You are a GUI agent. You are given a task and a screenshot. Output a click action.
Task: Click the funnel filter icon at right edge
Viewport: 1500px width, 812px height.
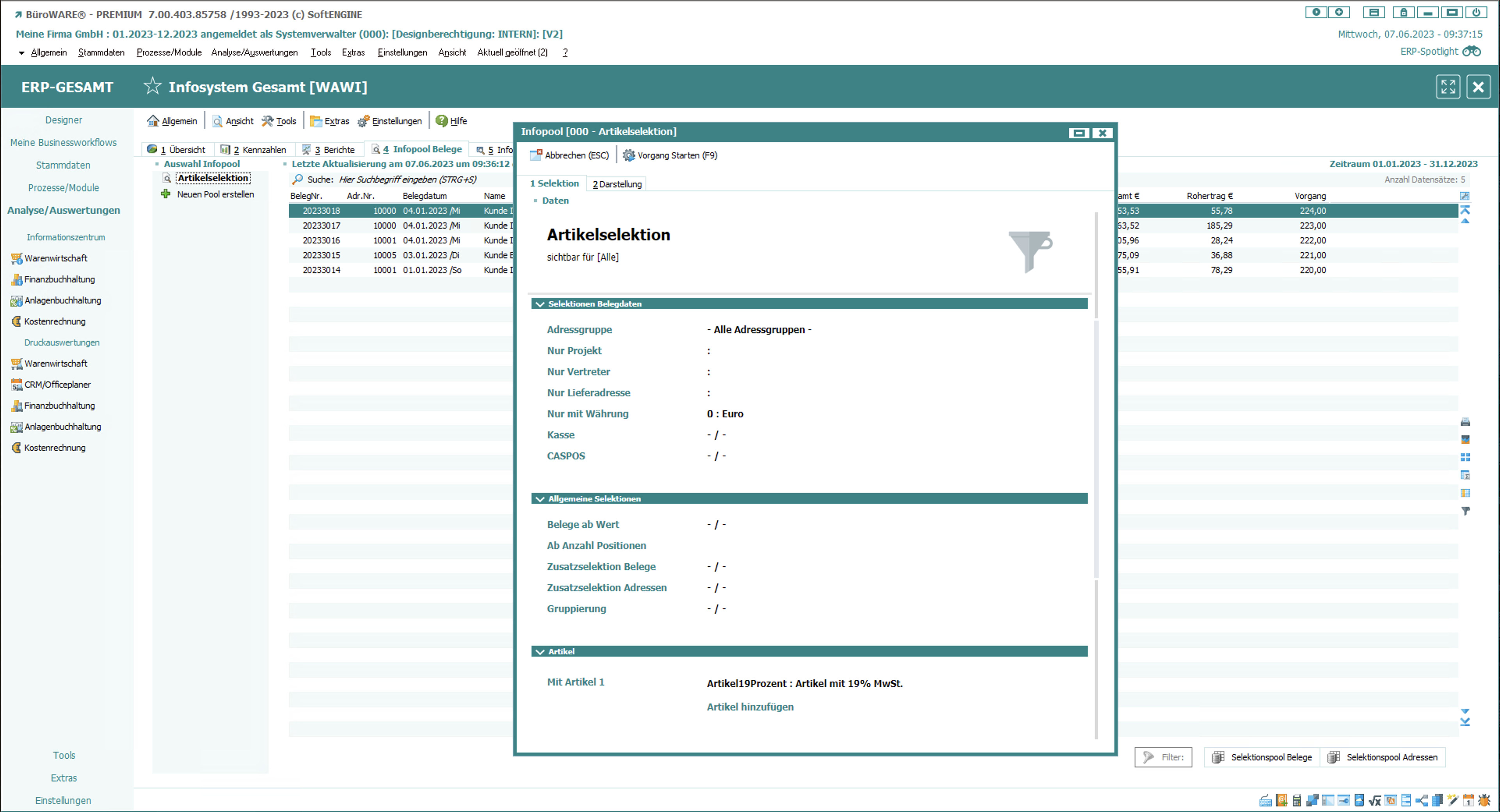click(x=1465, y=511)
